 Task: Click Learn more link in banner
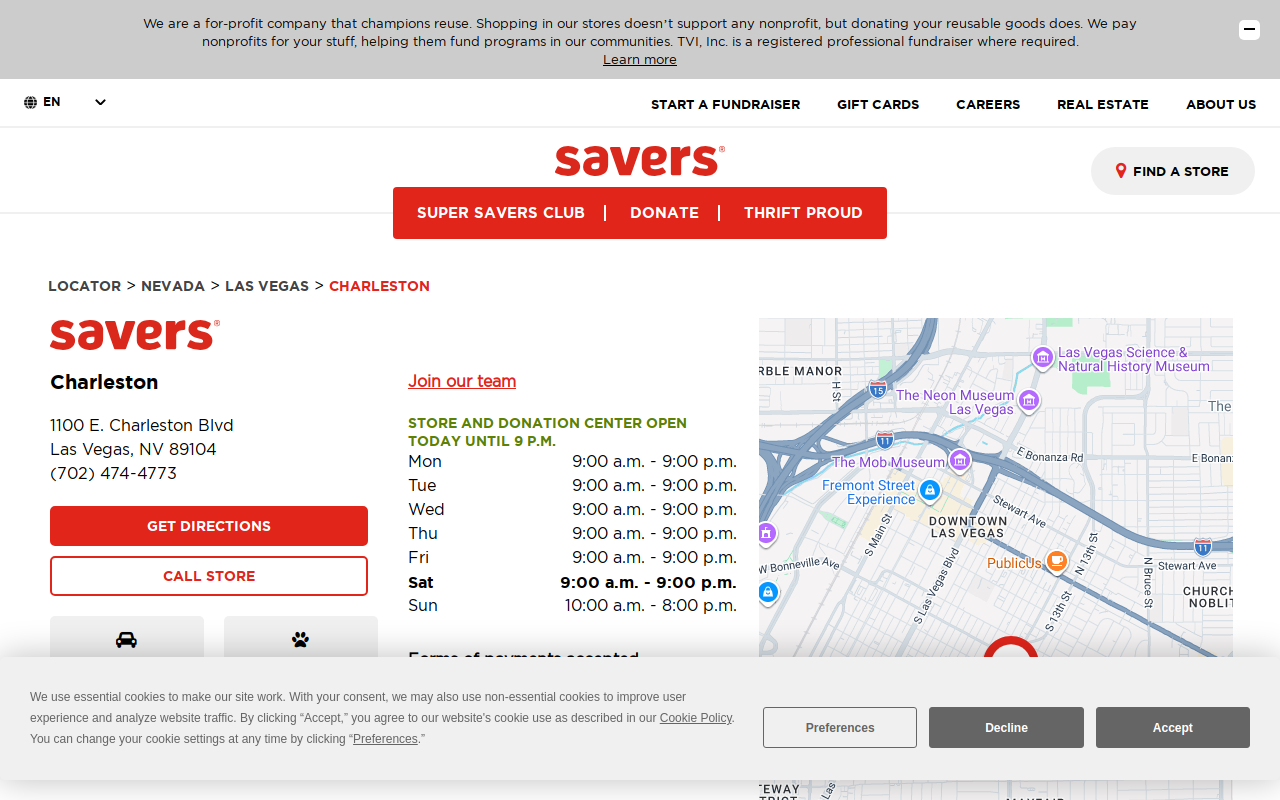(x=640, y=60)
